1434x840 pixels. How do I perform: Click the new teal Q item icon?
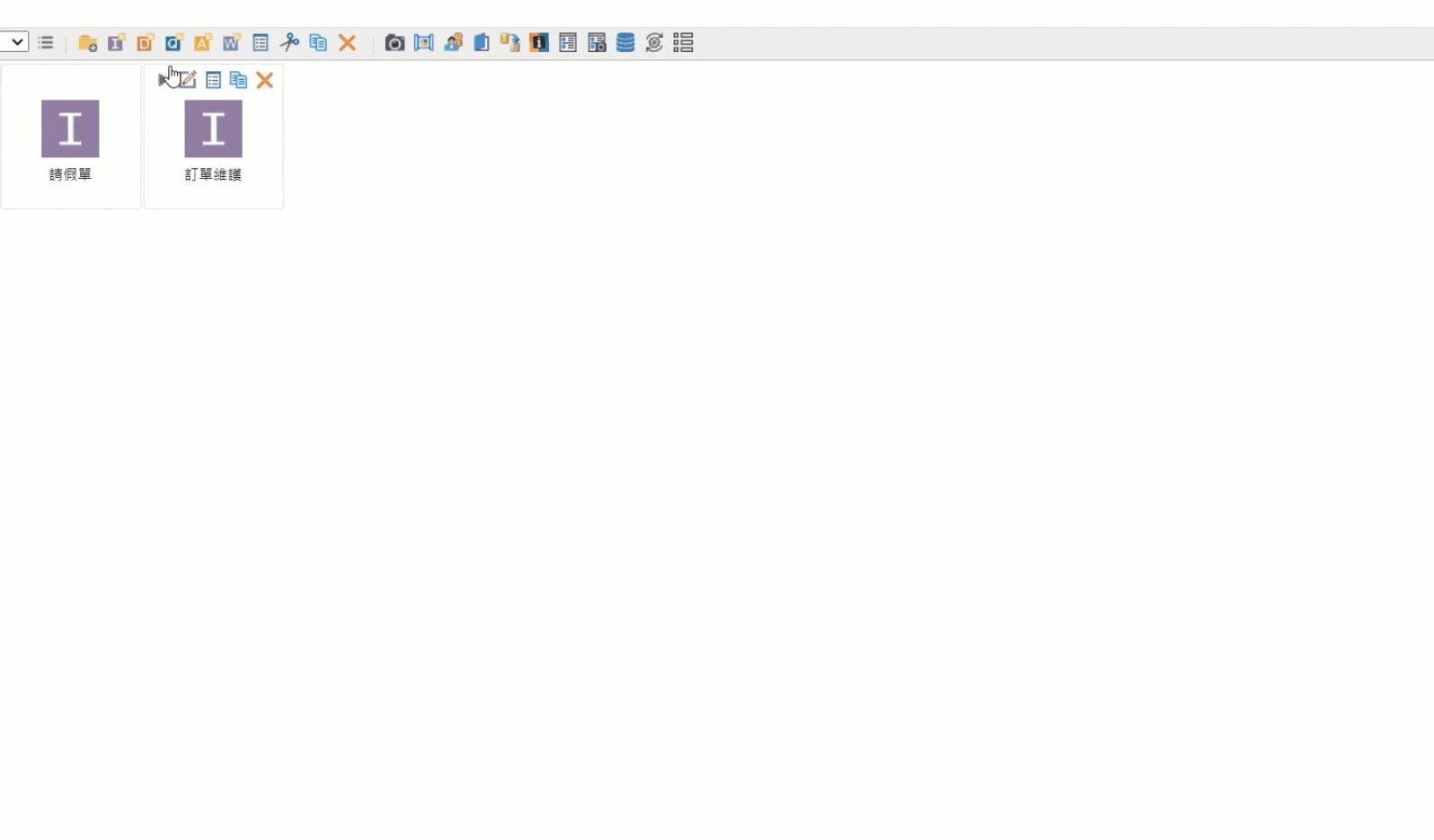pos(173,42)
